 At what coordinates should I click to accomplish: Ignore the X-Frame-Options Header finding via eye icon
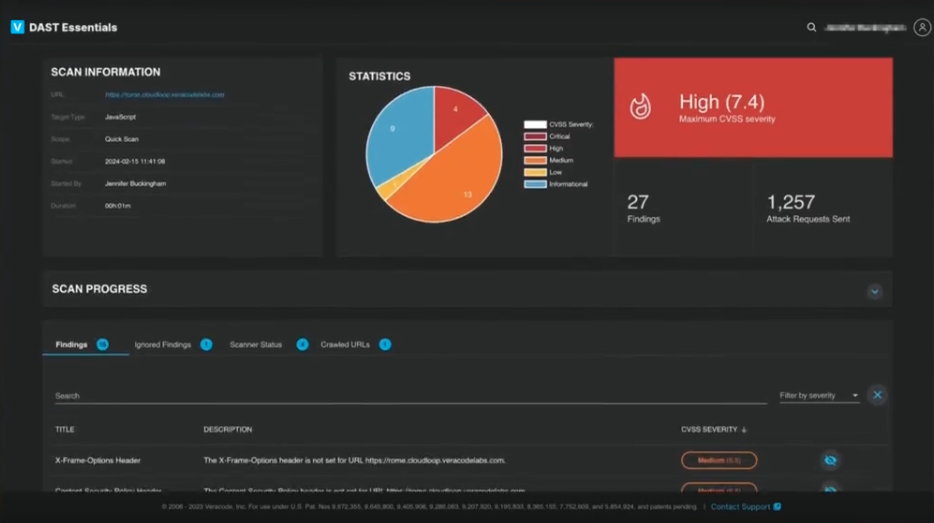click(x=830, y=460)
